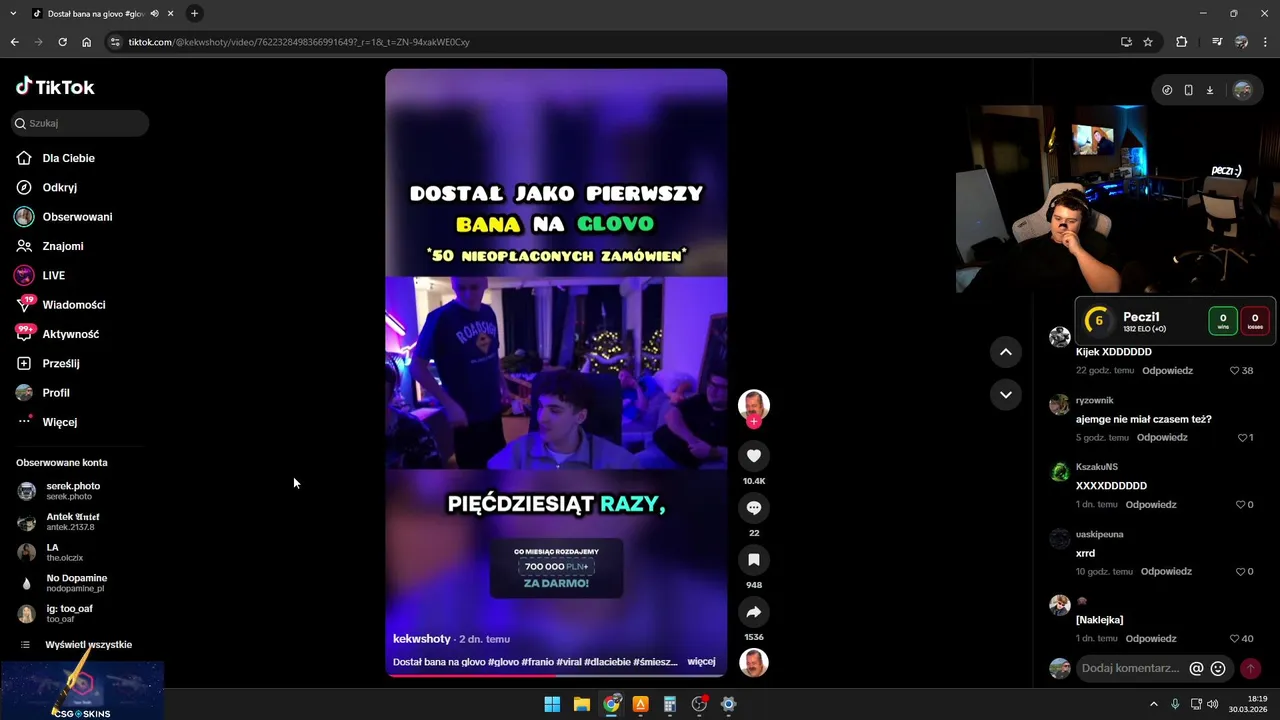Open the spinning sound disc avatar
Viewport: 1280px width, 720px height.
754,663
